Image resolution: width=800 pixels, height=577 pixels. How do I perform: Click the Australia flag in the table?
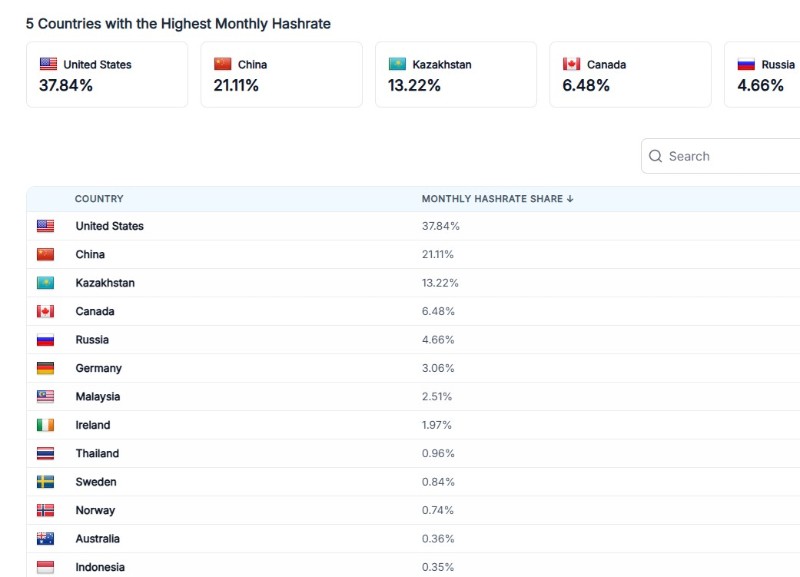click(x=45, y=539)
